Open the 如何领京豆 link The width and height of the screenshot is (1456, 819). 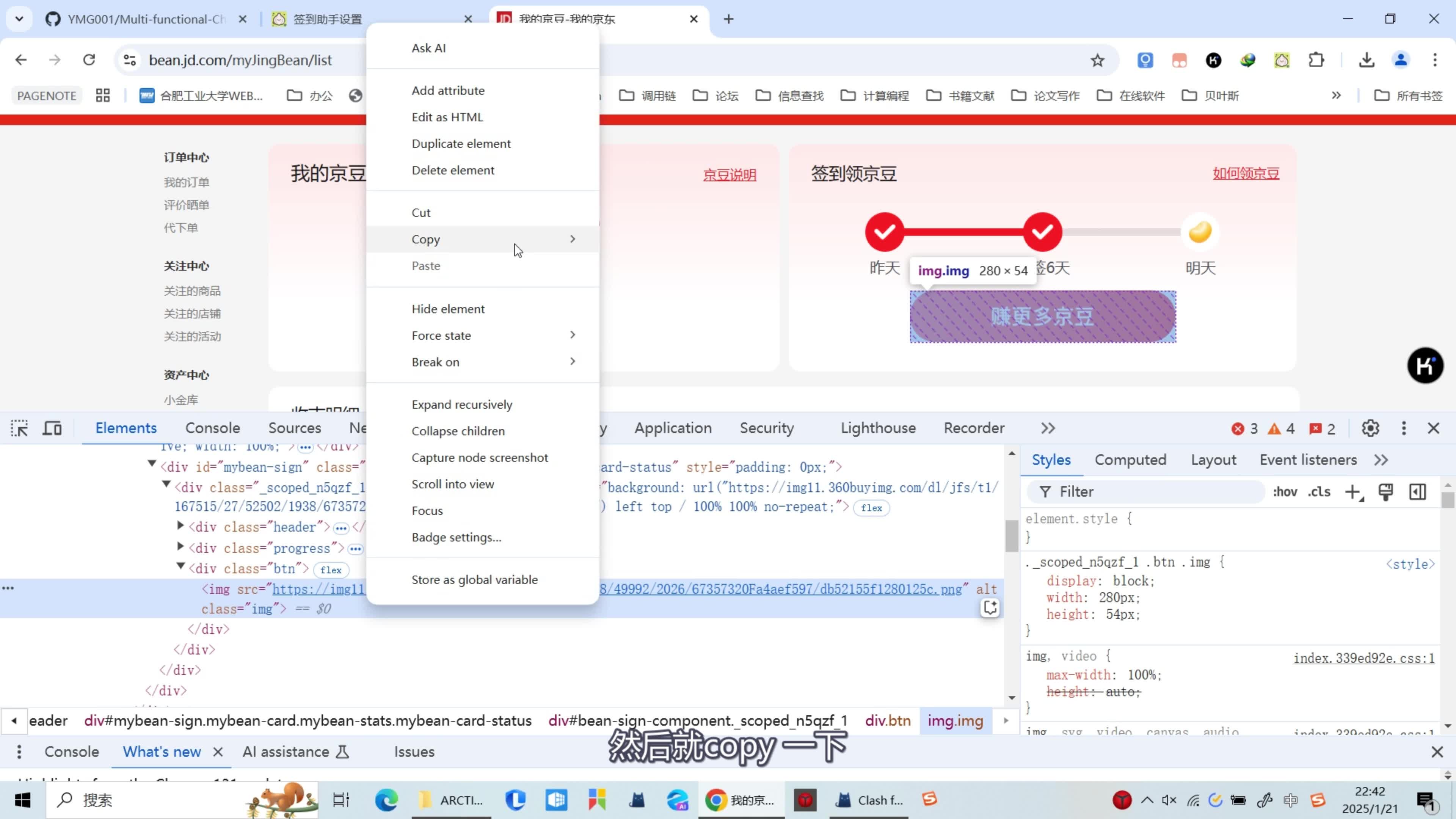1246,174
